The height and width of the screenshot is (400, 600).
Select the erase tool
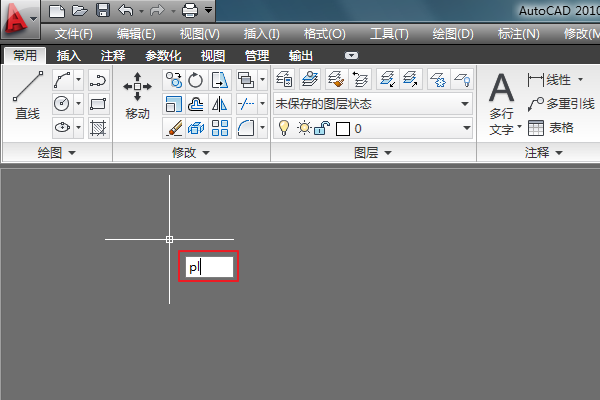click(174, 127)
